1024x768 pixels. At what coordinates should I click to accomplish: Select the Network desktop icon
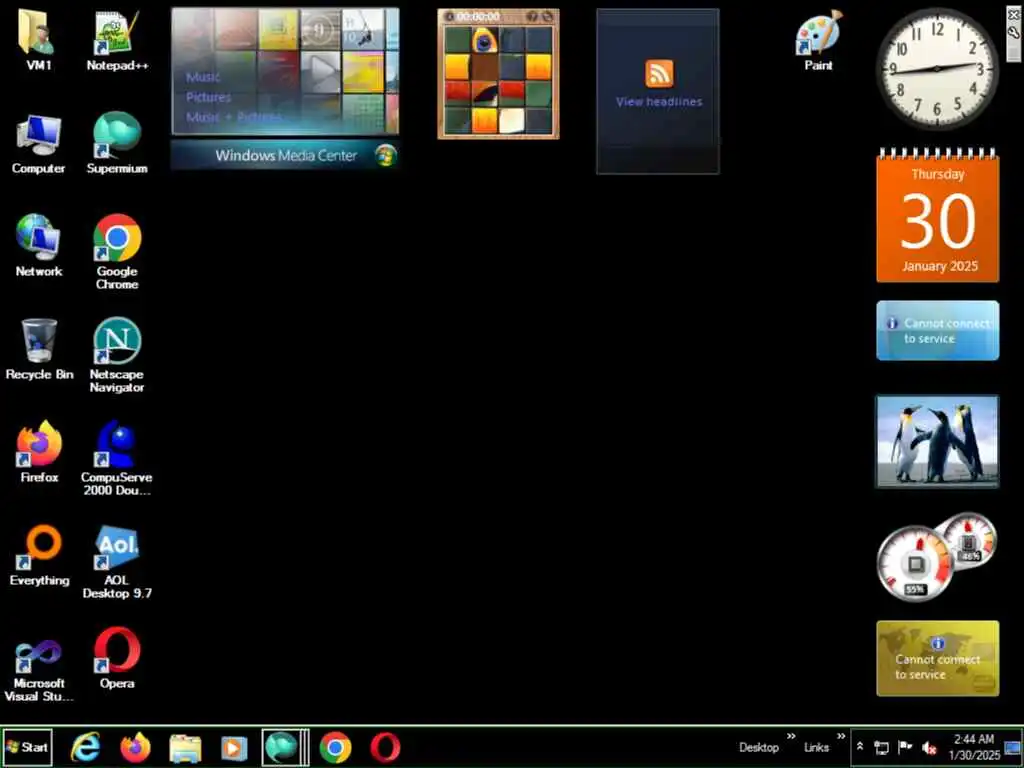[x=39, y=247]
